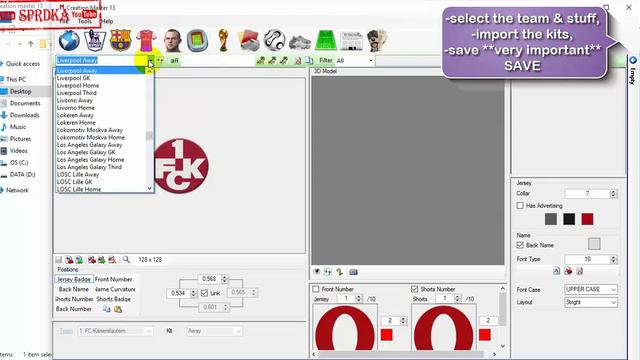Image resolution: width=640 pixels, height=360 pixels.
Task: Click the eye view icon under 3D Model
Action: [x=316, y=272]
